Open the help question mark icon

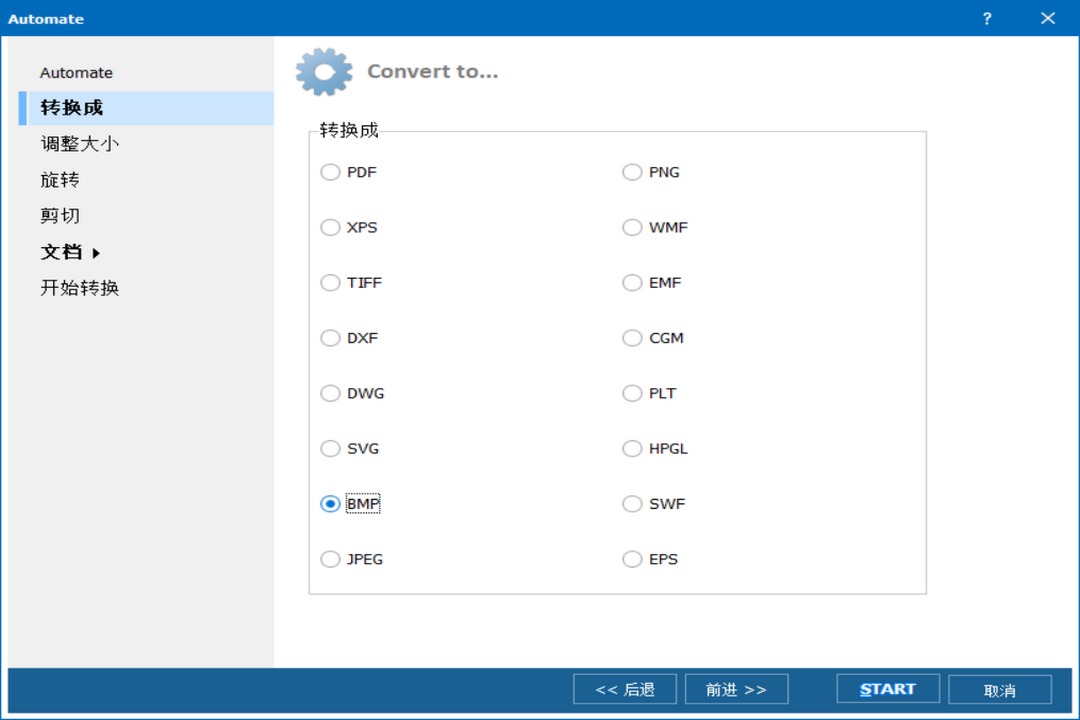pyautogui.click(x=986, y=18)
